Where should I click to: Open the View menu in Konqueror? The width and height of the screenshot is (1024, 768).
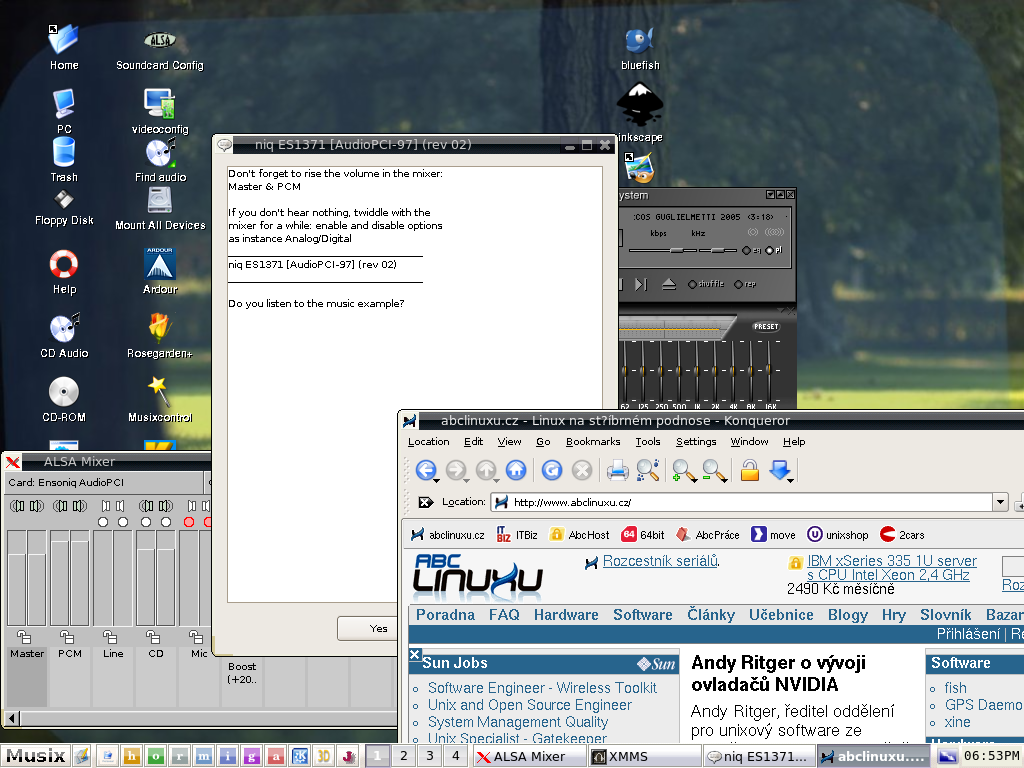click(x=509, y=441)
